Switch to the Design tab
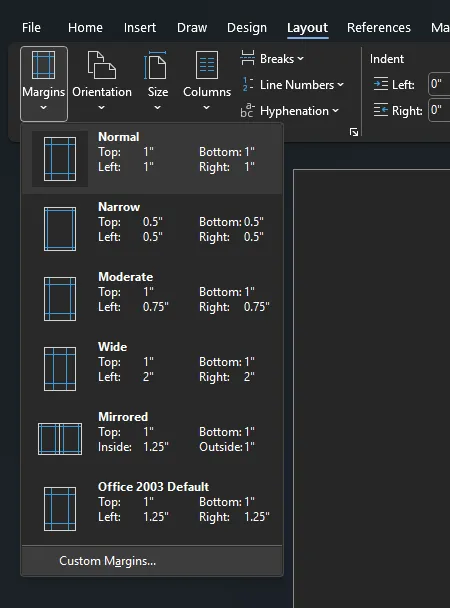The height and width of the screenshot is (608, 450). pyautogui.click(x=247, y=28)
